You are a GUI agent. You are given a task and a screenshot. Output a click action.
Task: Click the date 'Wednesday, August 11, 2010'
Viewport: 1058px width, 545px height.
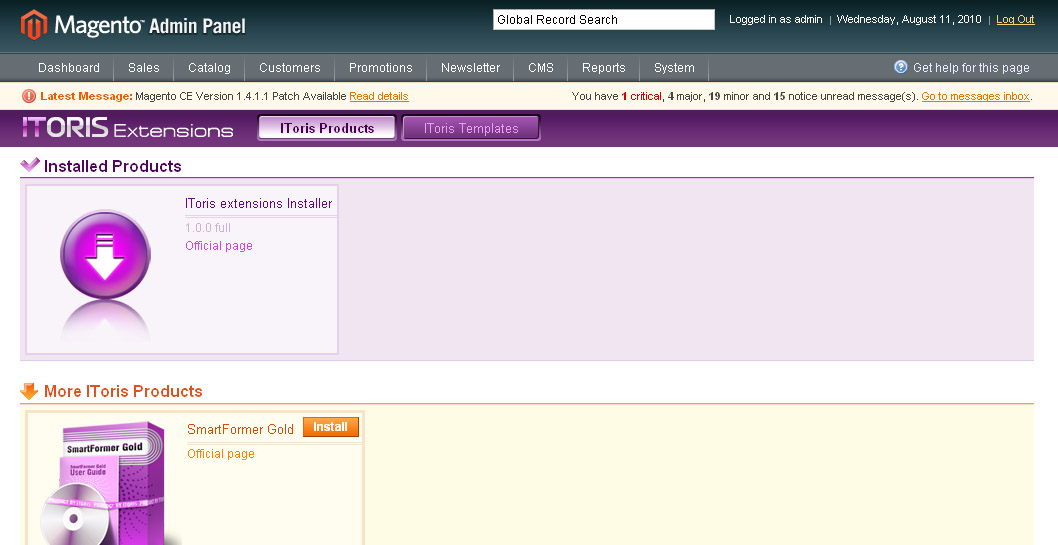pyautogui.click(x=909, y=20)
